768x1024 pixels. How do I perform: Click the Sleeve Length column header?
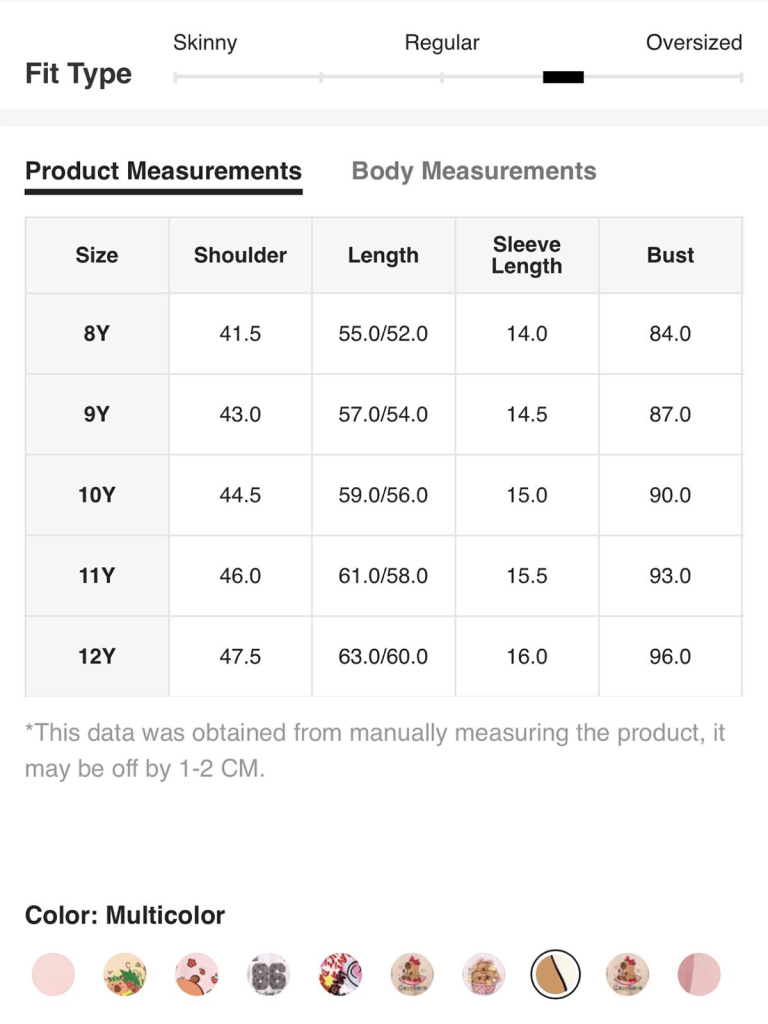pyautogui.click(x=527, y=255)
